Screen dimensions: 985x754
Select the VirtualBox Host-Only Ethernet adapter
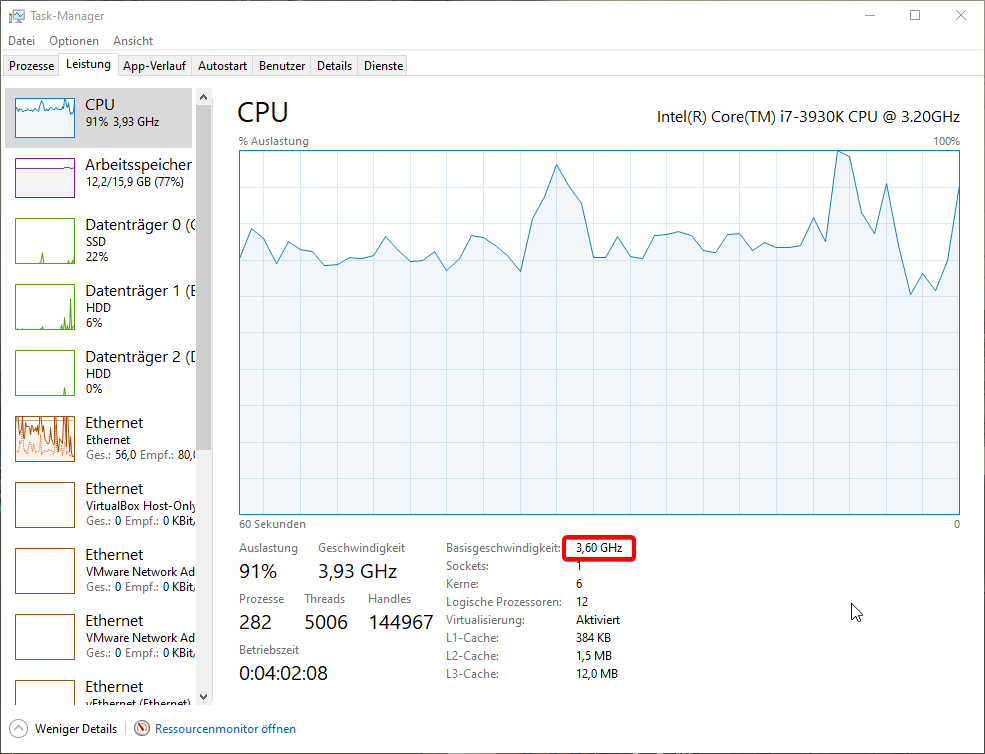45,505
